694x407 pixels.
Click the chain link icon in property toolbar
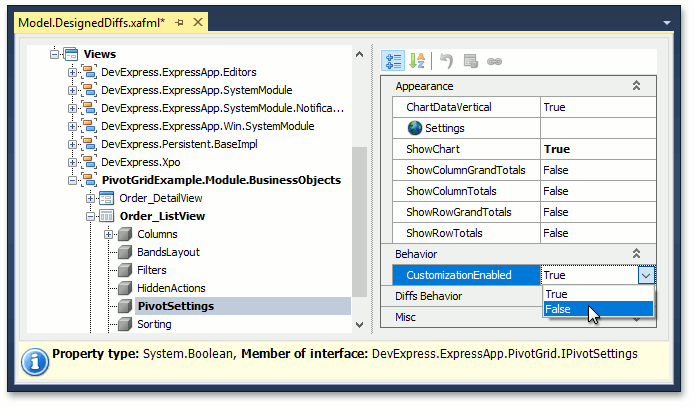[494, 61]
